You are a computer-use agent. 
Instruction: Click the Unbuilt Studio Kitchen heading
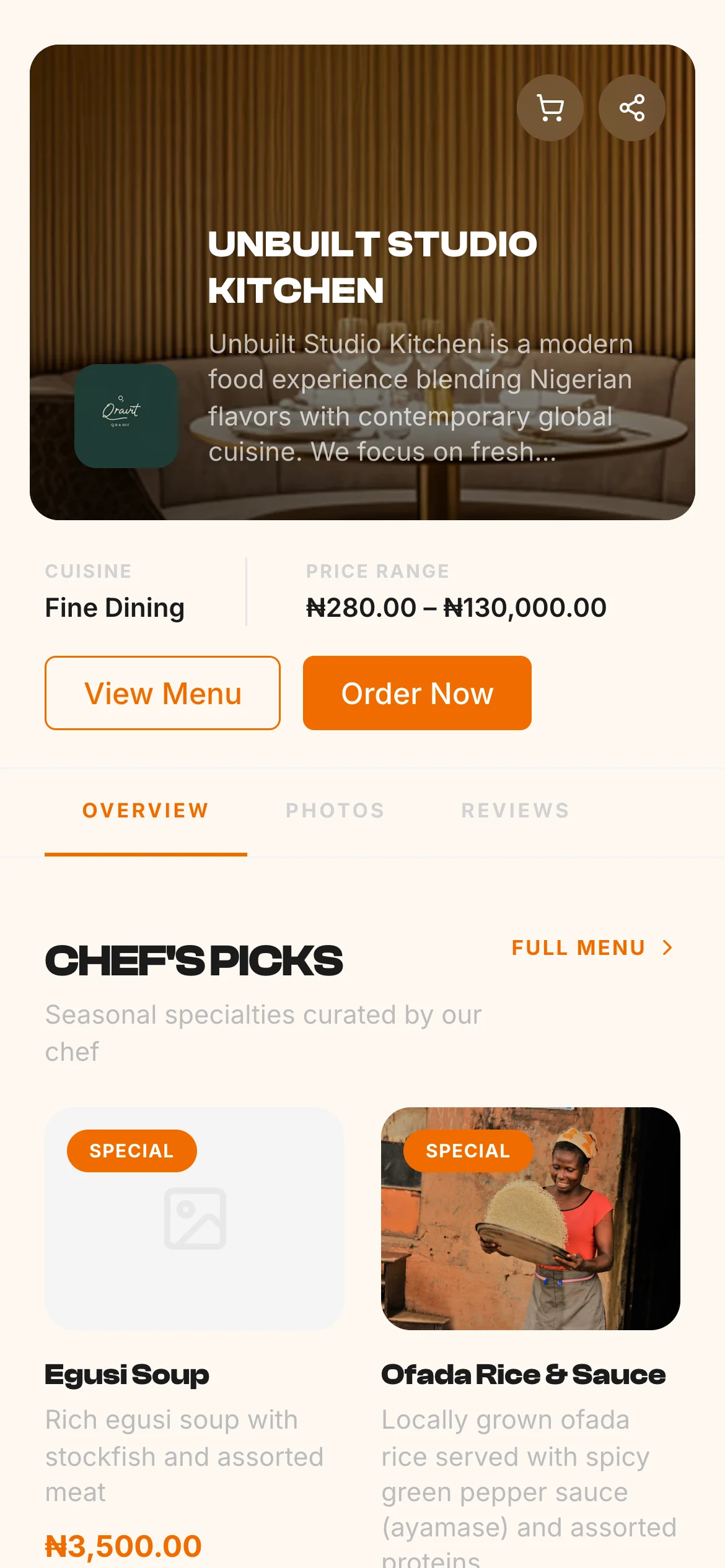(x=372, y=267)
